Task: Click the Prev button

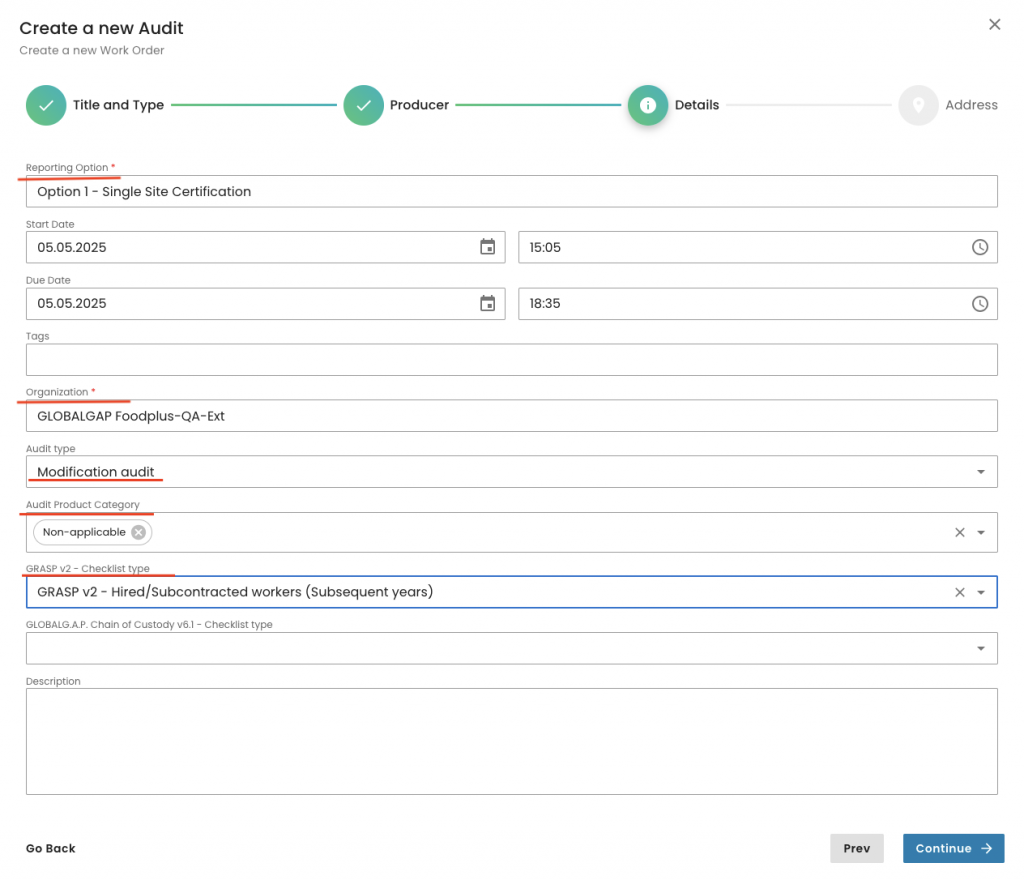Action: (x=856, y=848)
